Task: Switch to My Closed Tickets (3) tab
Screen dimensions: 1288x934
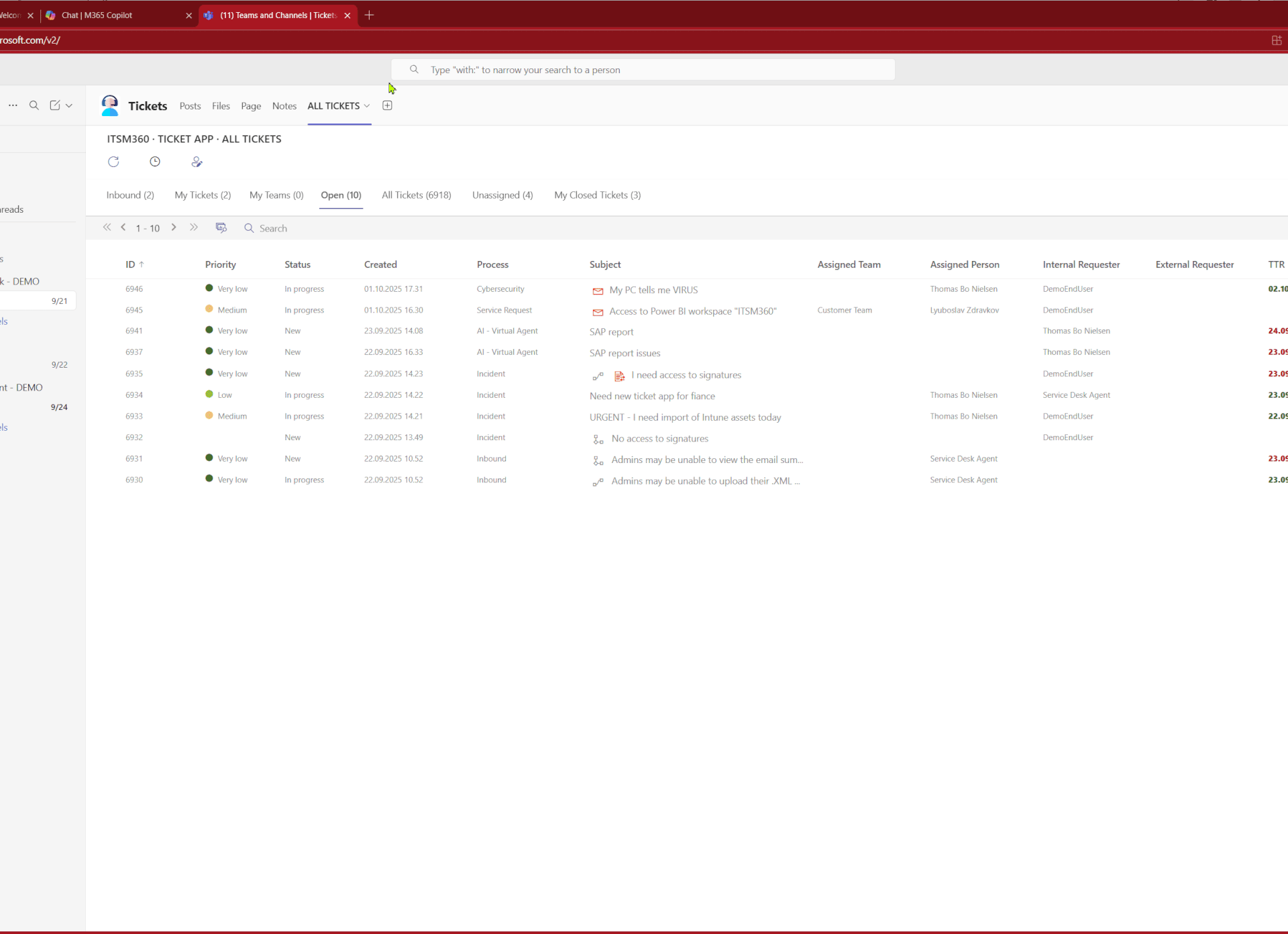Action: coord(597,195)
